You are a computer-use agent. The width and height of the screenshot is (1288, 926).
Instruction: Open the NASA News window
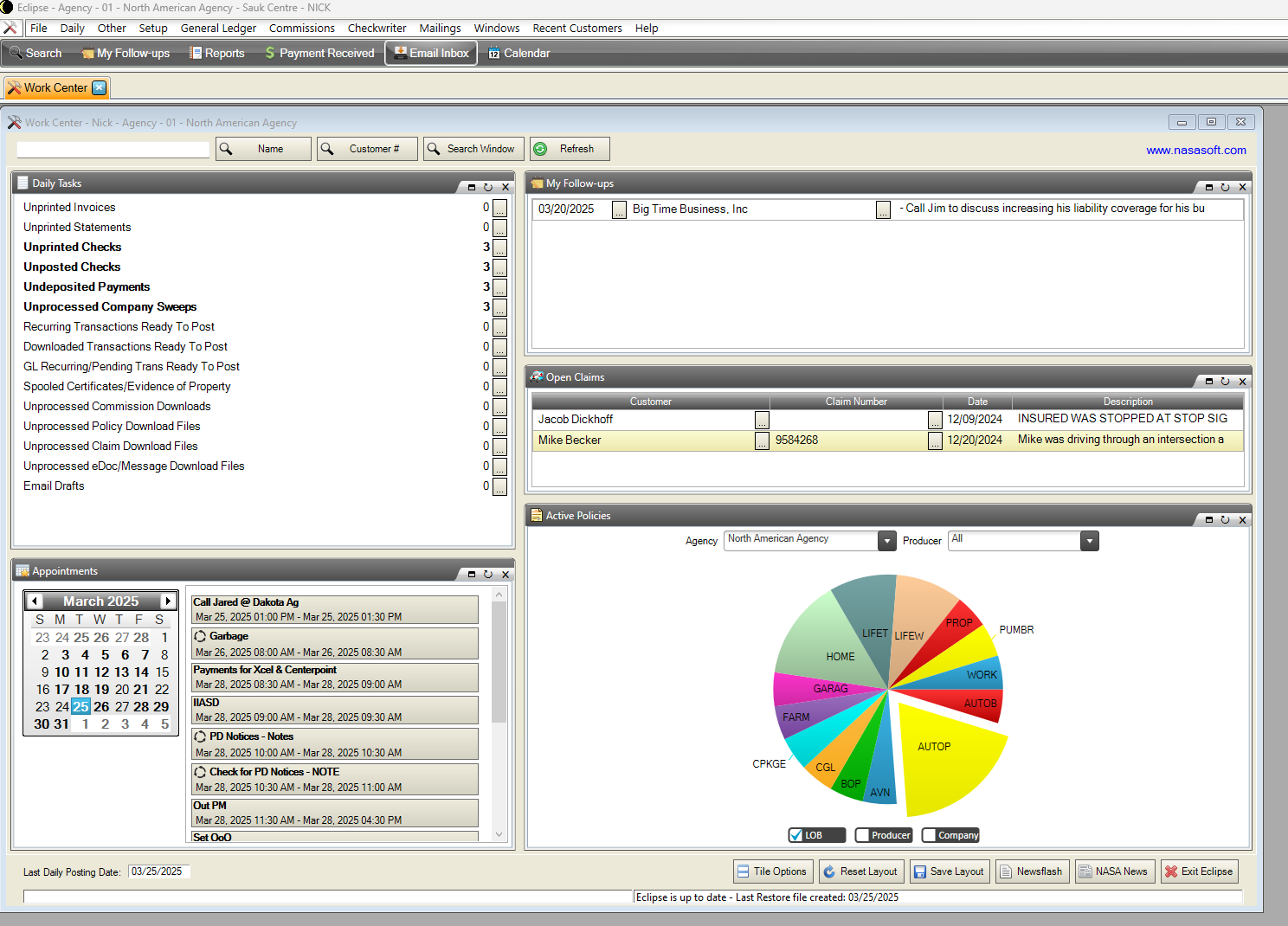(x=1115, y=871)
